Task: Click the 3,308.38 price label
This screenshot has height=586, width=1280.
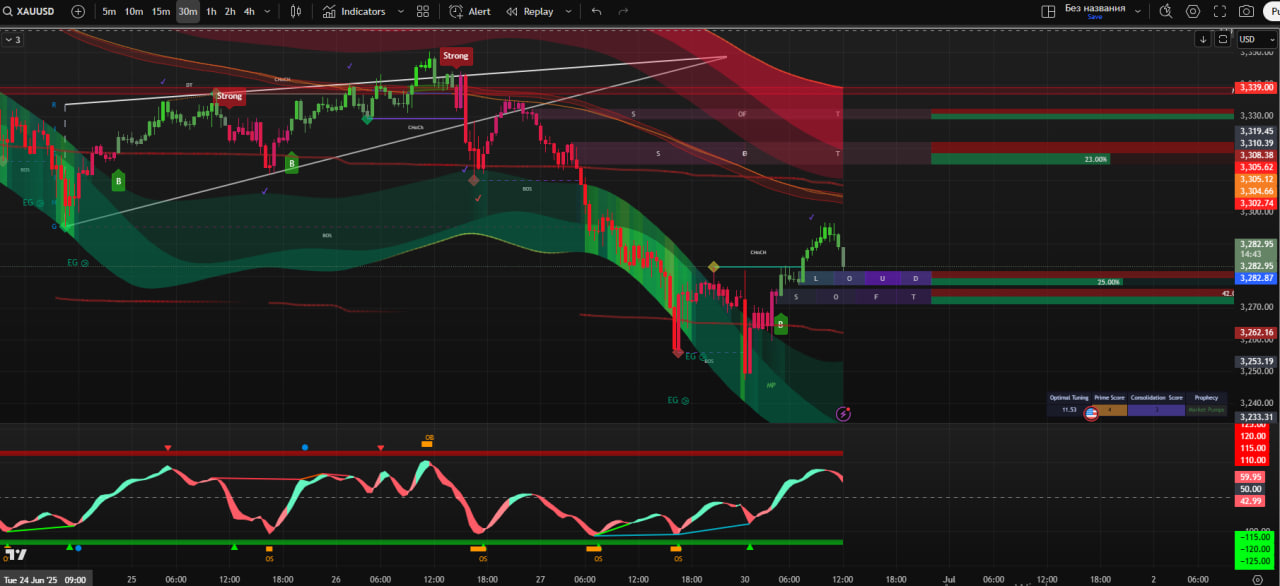Action: click(1257, 155)
